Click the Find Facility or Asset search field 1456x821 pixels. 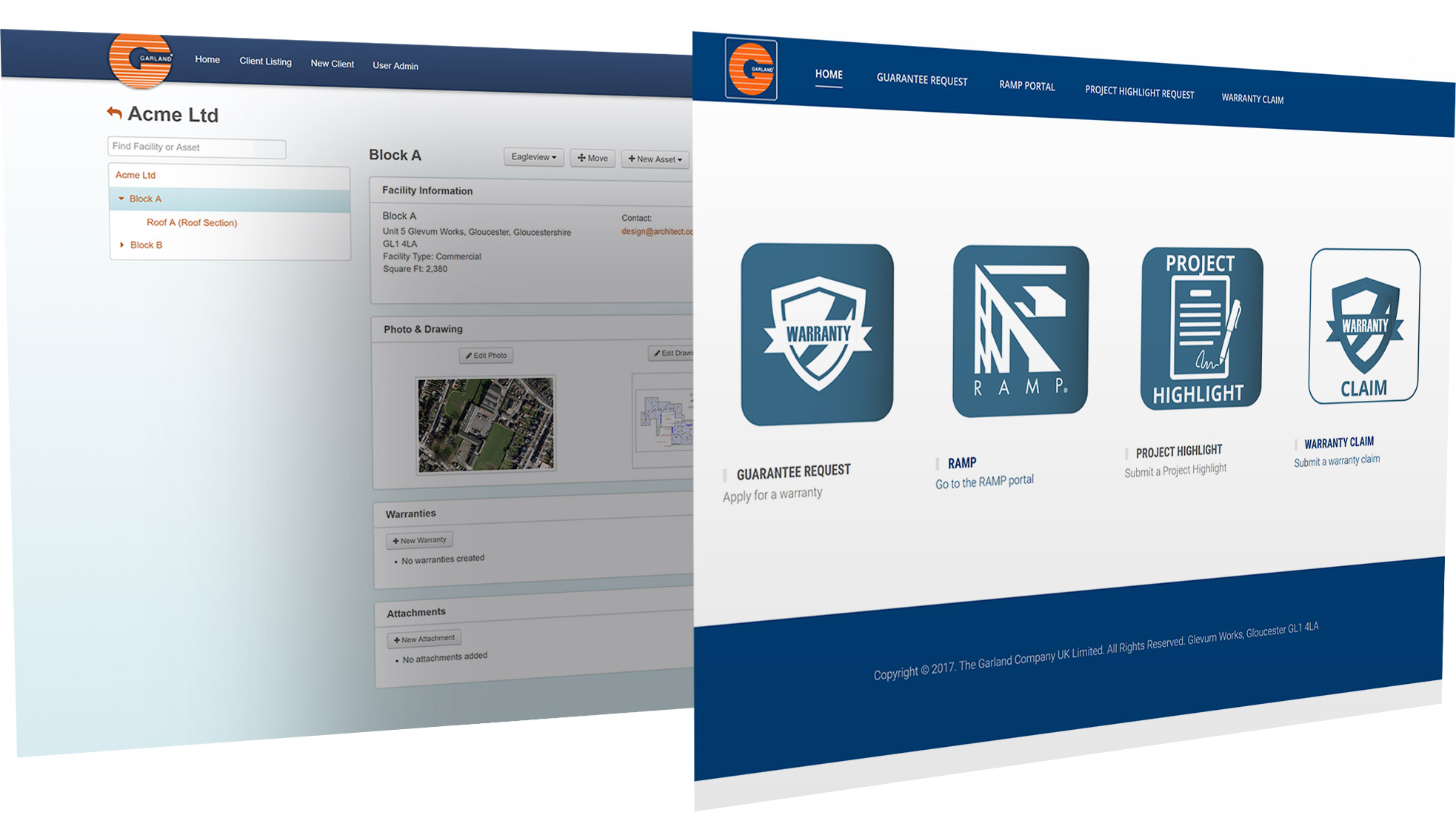coord(196,147)
